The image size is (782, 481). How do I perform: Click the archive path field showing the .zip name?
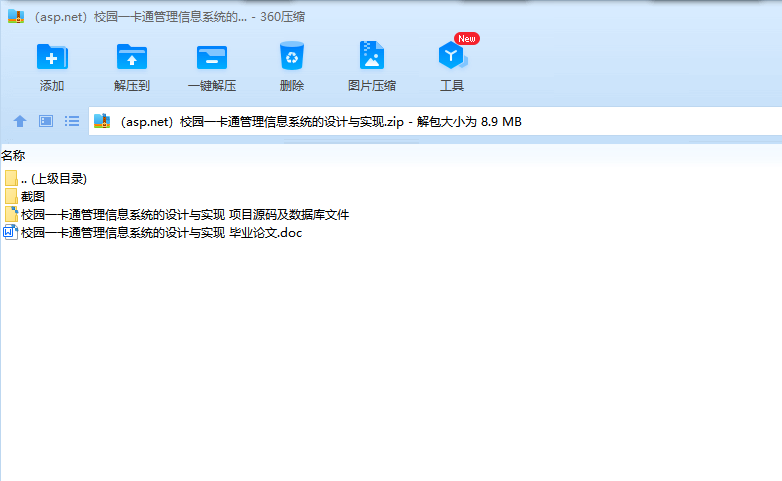click(x=435, y=121)
